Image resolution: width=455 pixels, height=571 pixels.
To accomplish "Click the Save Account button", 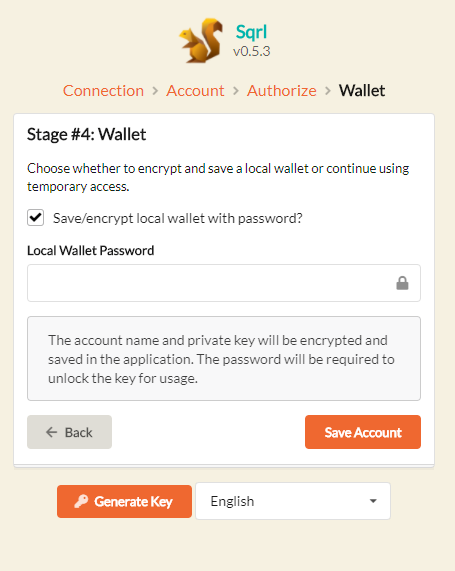I will point(363,432).
